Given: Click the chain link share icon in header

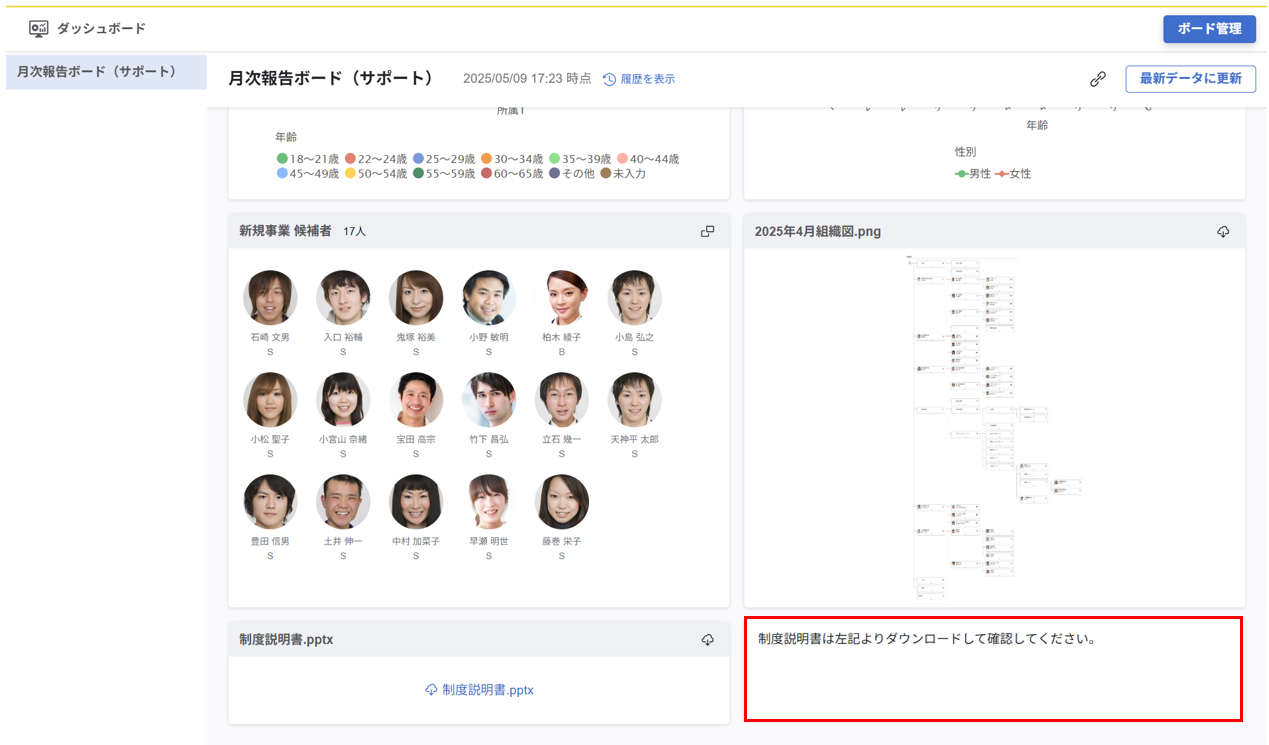Looking at the screenshot, I should pos(1097,77).
